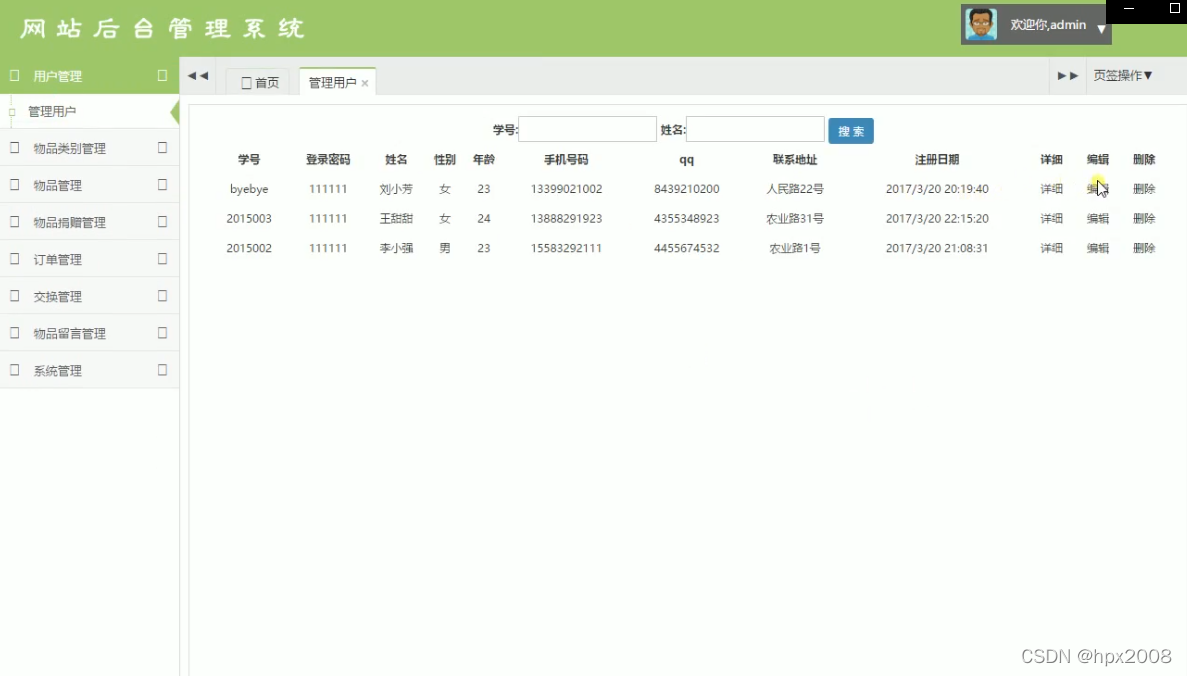This screenshot has width=1187, height=676.
Task: Click the icon left of 物品捐赠管理
Action: click(x=14, y=222)
